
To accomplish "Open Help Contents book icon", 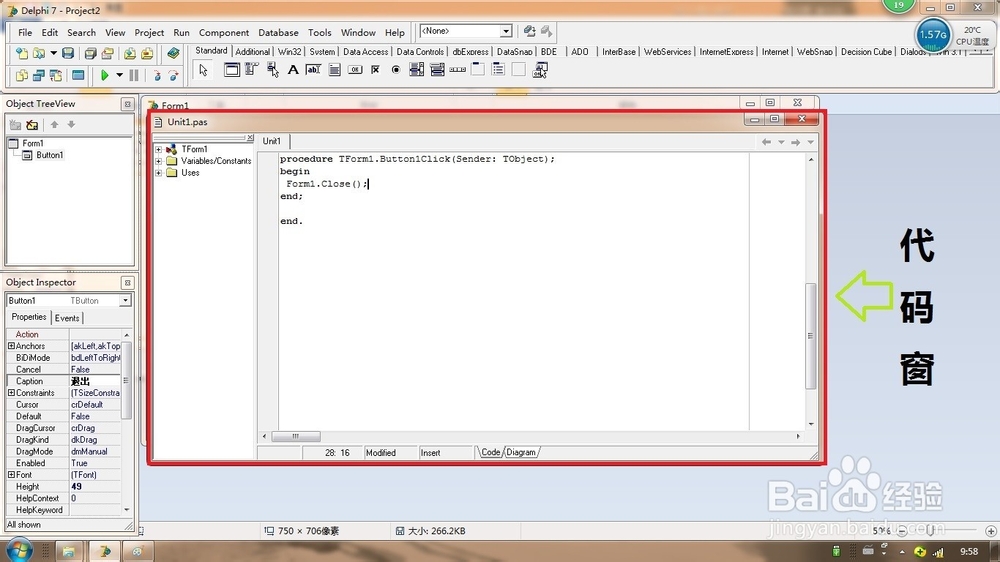I will [x=173, y=54].
